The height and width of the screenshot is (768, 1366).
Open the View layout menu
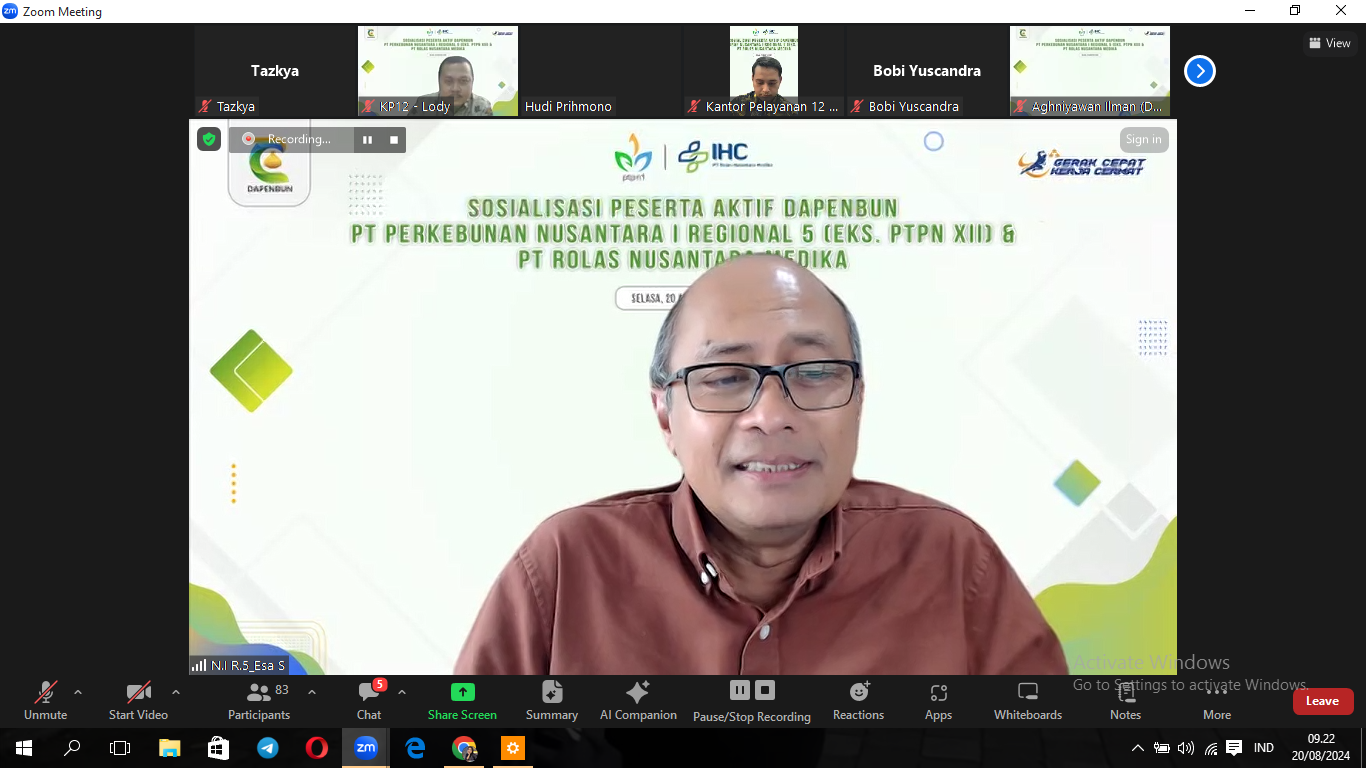[1329, 43]
